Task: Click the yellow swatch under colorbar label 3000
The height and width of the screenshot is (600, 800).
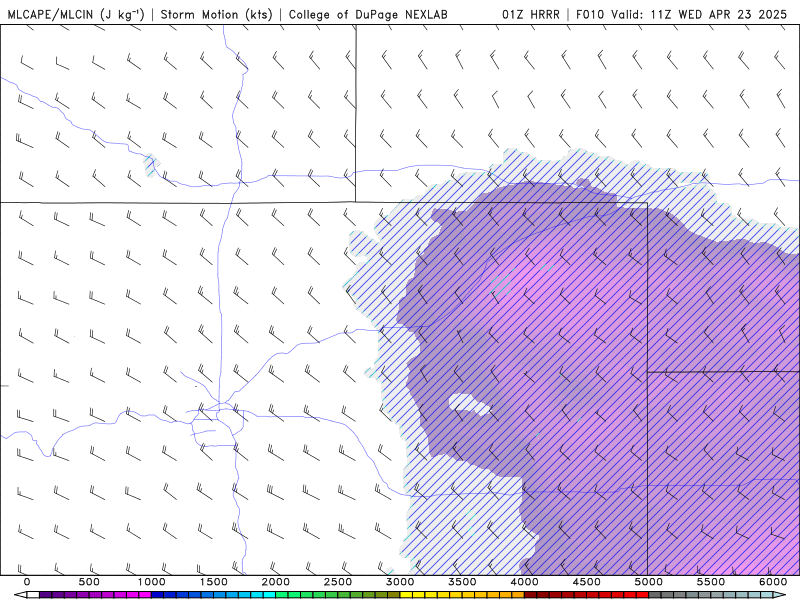Action: 407,595
